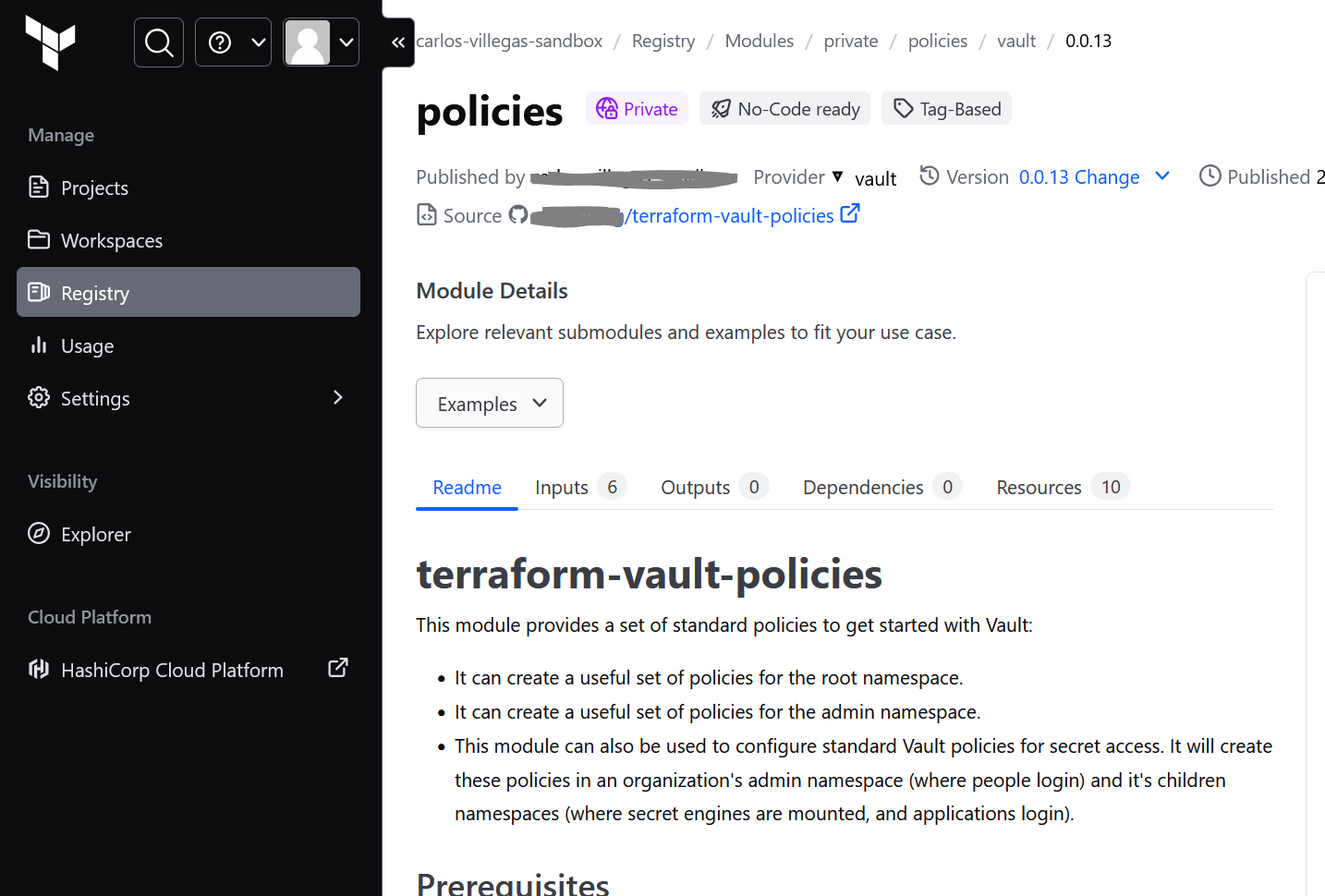Click the Published clock icon
The image size is (1325, 896).
[1210, 176]
